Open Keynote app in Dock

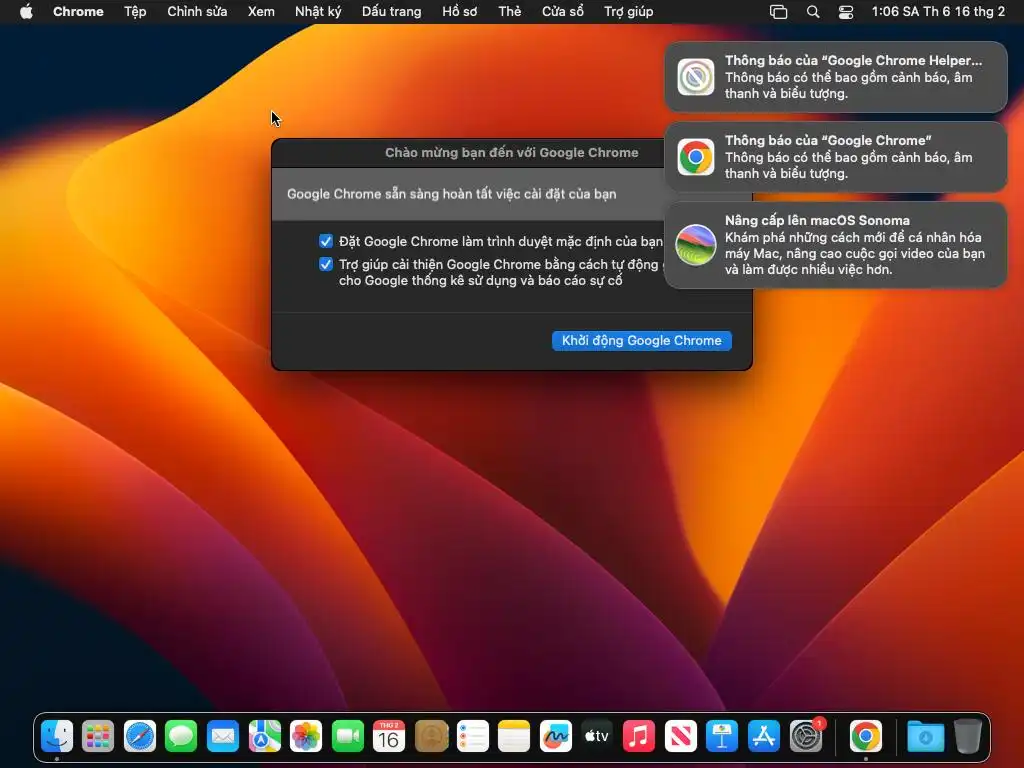click(722, 737)
